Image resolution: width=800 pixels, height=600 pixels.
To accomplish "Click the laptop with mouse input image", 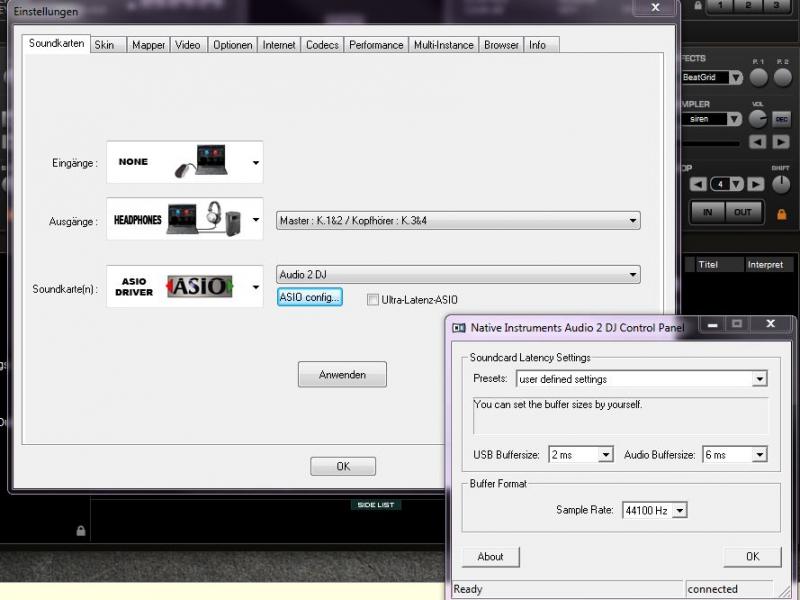I will click(x=201, y=161).
